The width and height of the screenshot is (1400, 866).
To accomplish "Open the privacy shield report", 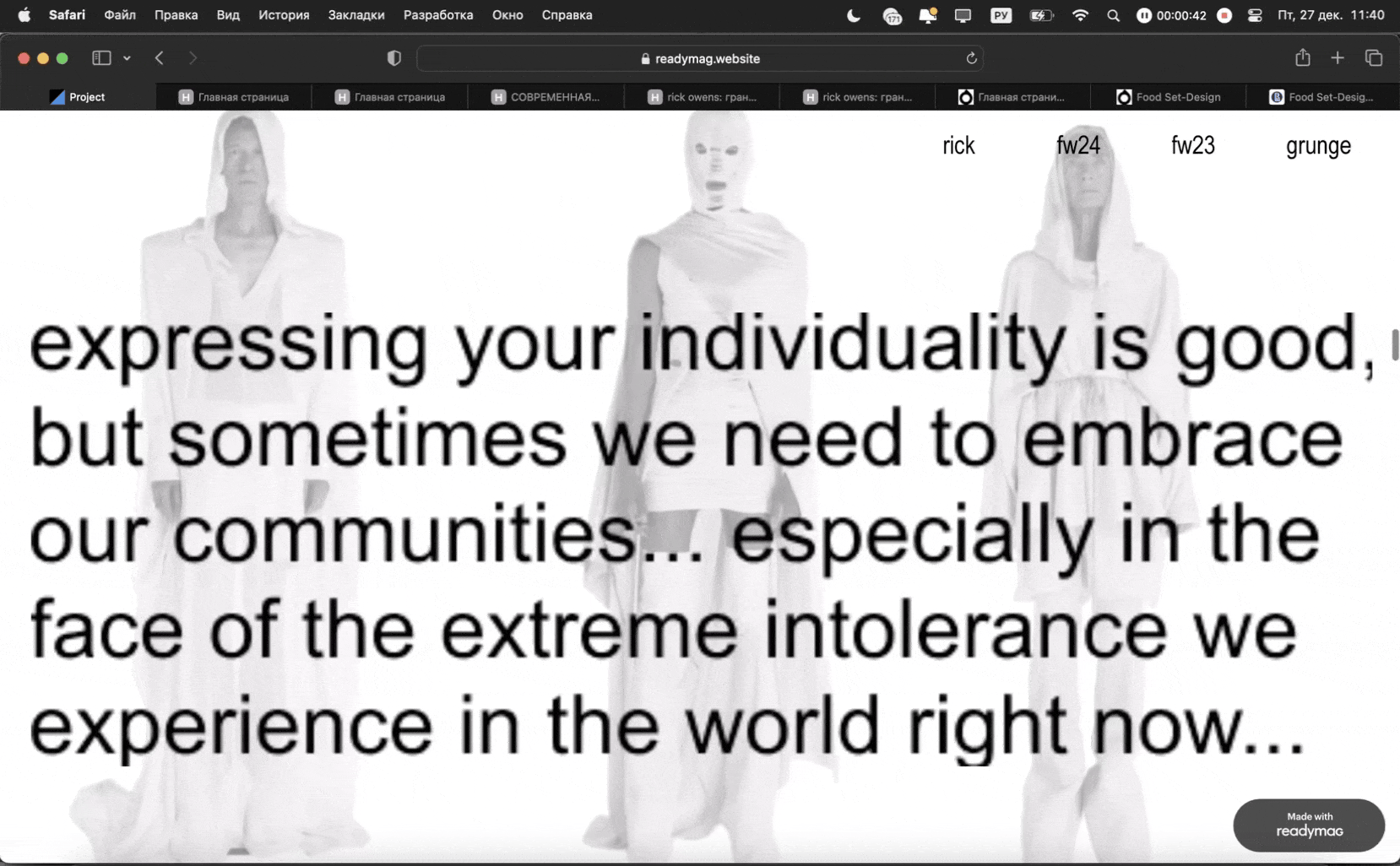I will (393, 57).
